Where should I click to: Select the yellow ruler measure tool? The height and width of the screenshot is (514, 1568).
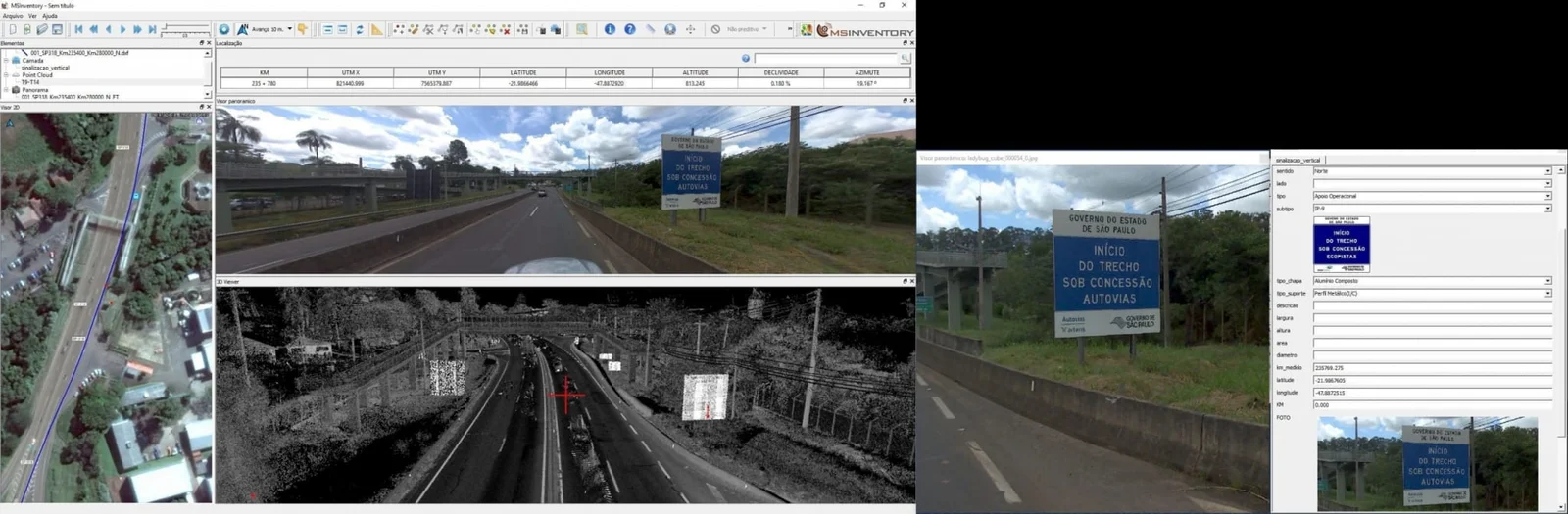point(377,29)
